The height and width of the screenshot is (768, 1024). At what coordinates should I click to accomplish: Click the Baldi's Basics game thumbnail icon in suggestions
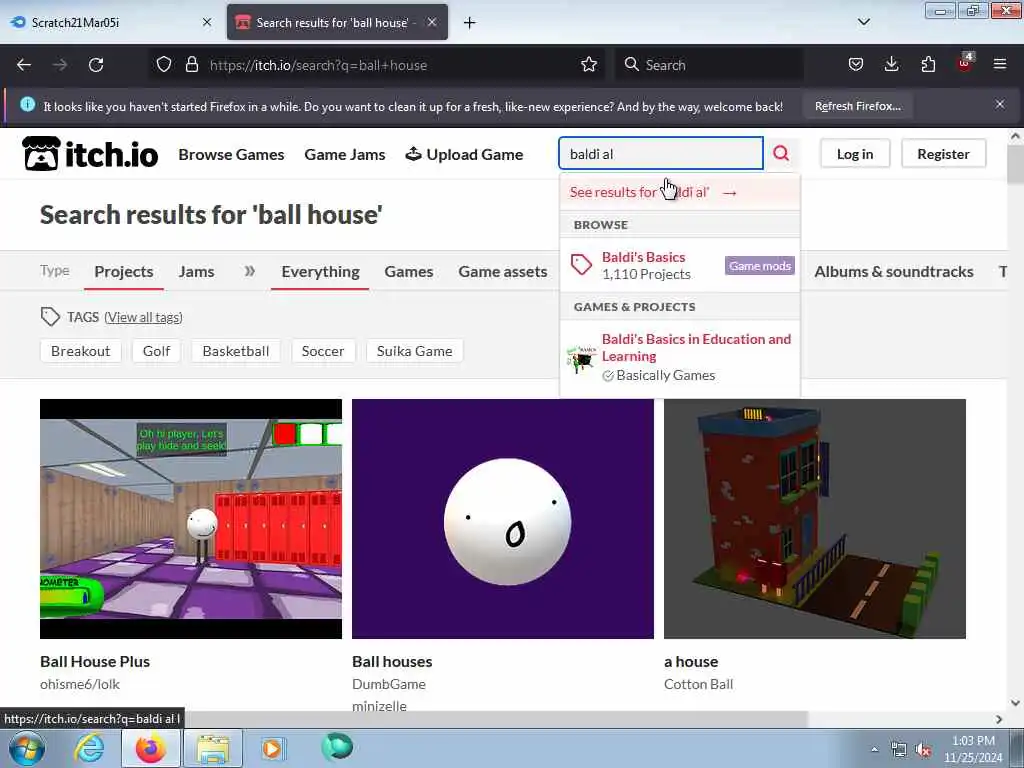point(581,359)
